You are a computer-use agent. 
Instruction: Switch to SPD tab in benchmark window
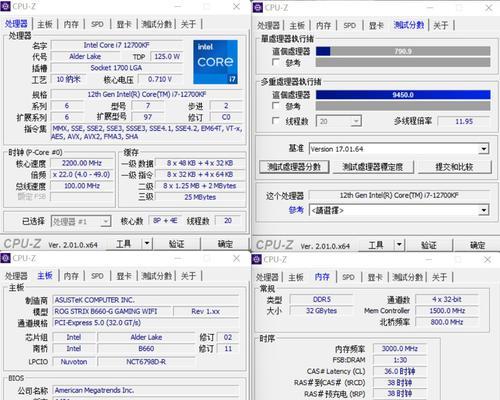[x=349, y=25]
